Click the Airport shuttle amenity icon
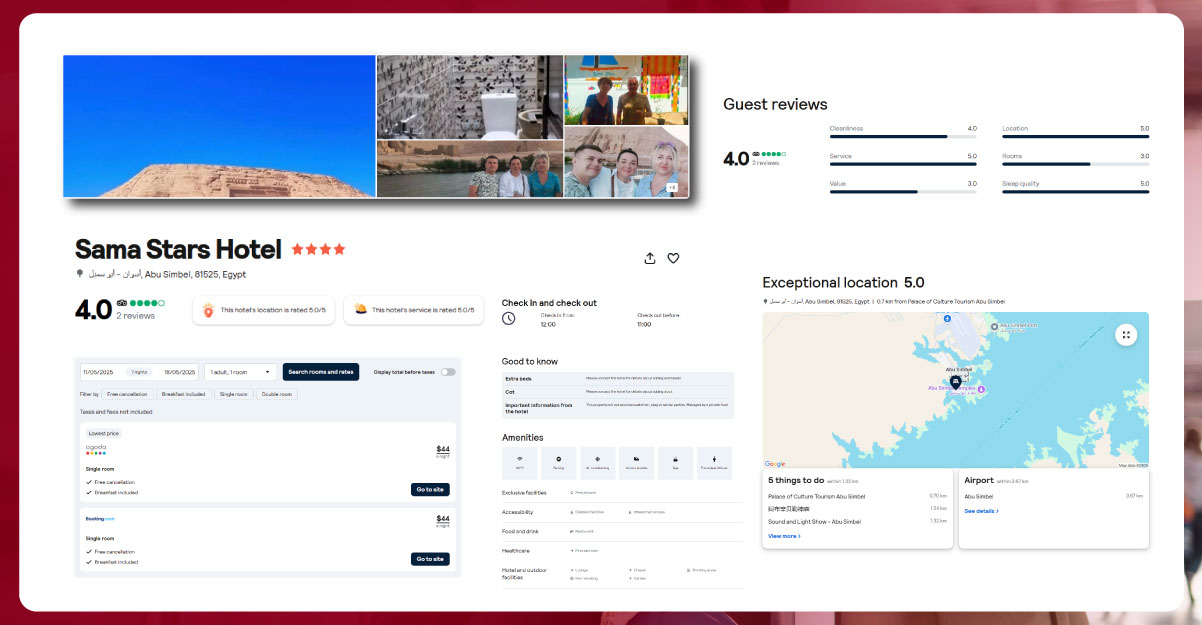 point(636,460)
